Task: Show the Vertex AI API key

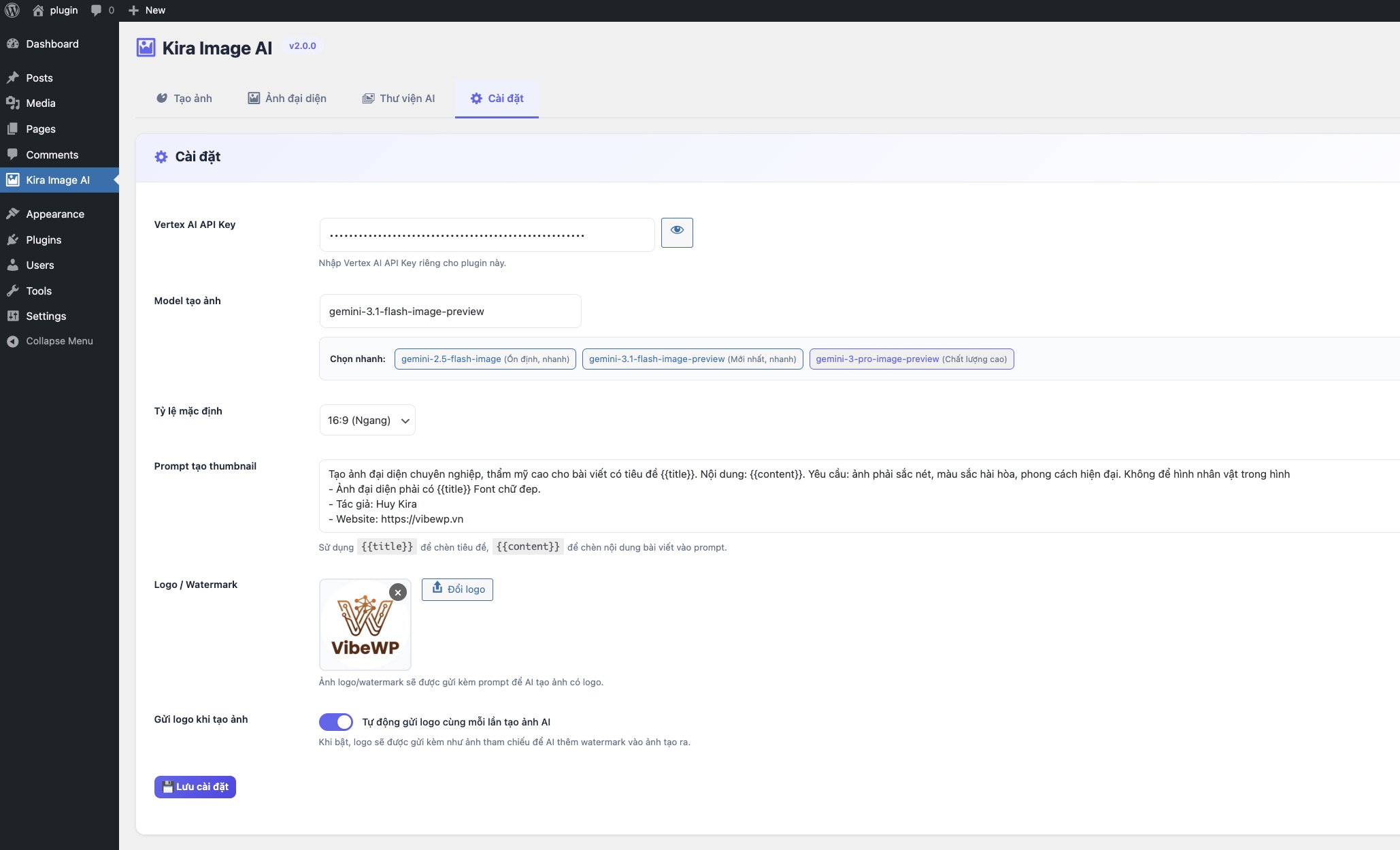Action: pos(677,232)
